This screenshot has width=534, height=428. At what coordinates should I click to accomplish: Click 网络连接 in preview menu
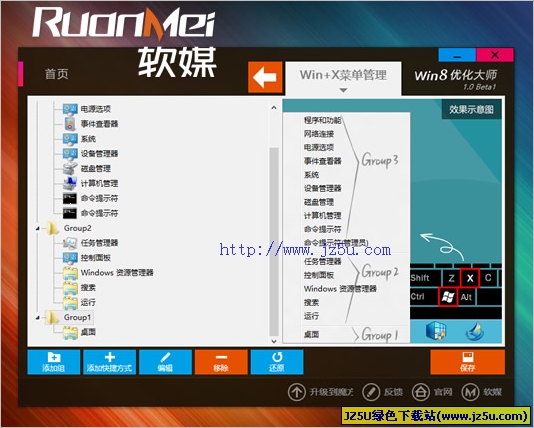click(x=319, y=134)
